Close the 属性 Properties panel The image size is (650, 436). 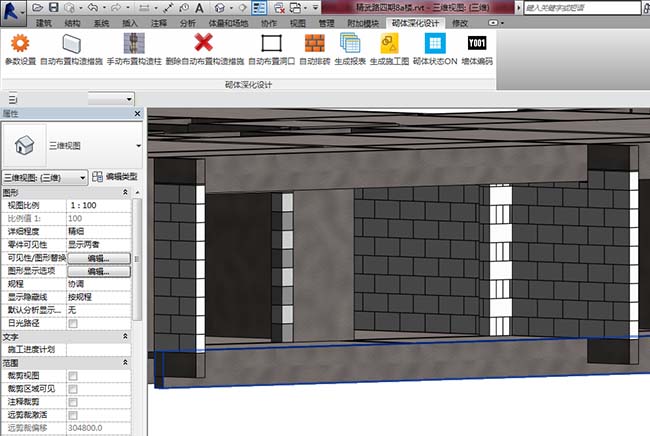(138, 114)
